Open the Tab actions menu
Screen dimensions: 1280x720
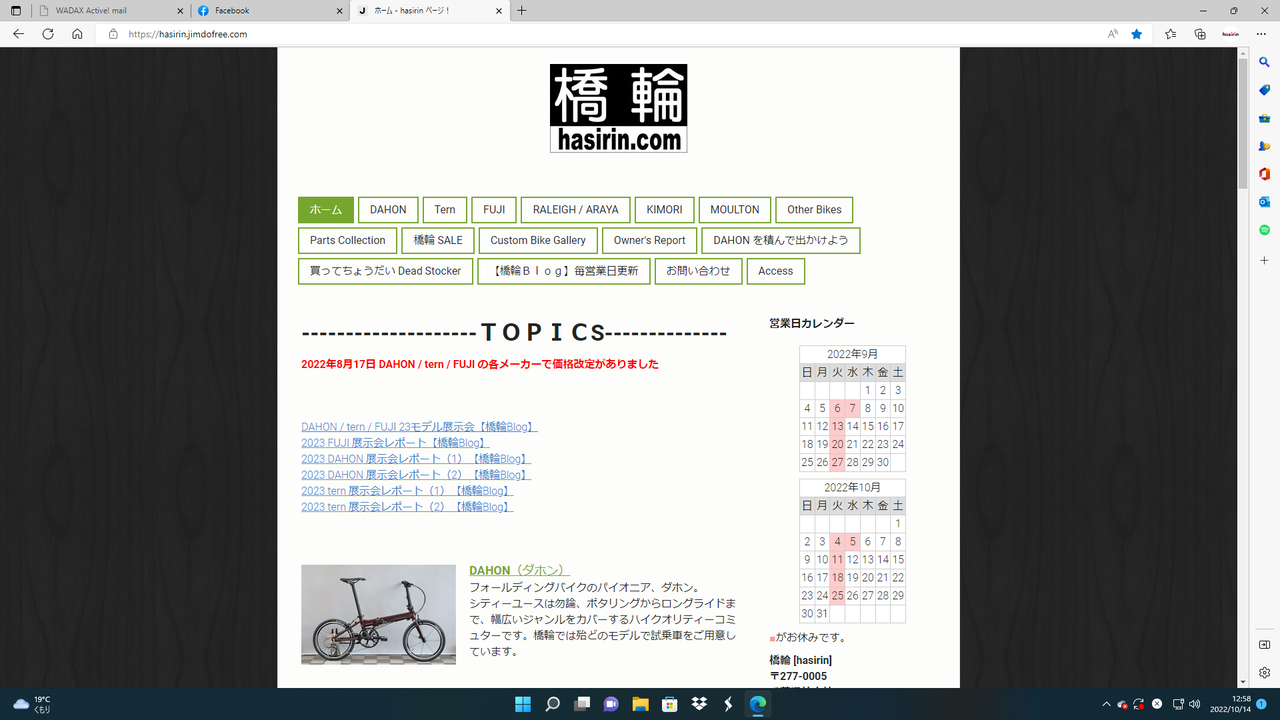tap(15, 10)
